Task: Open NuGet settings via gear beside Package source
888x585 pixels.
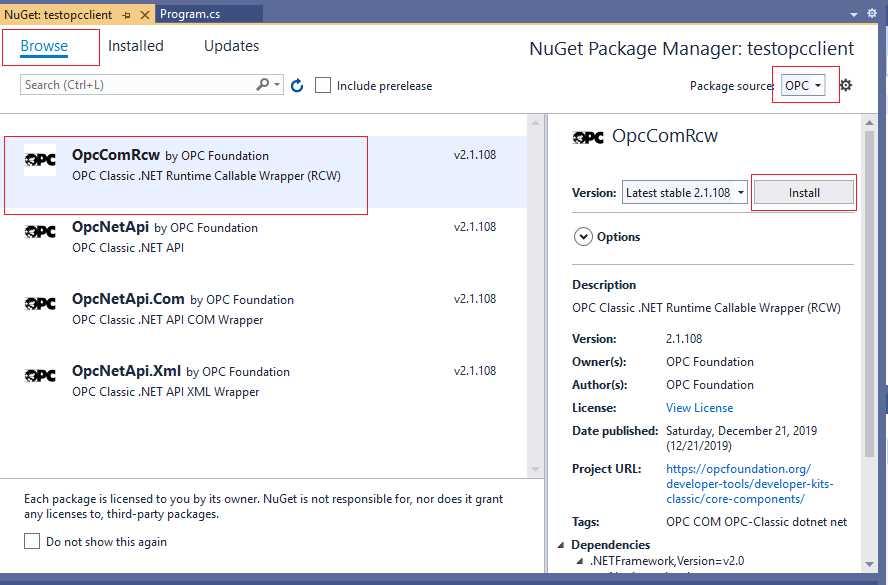Action: (x=845, y=85)
